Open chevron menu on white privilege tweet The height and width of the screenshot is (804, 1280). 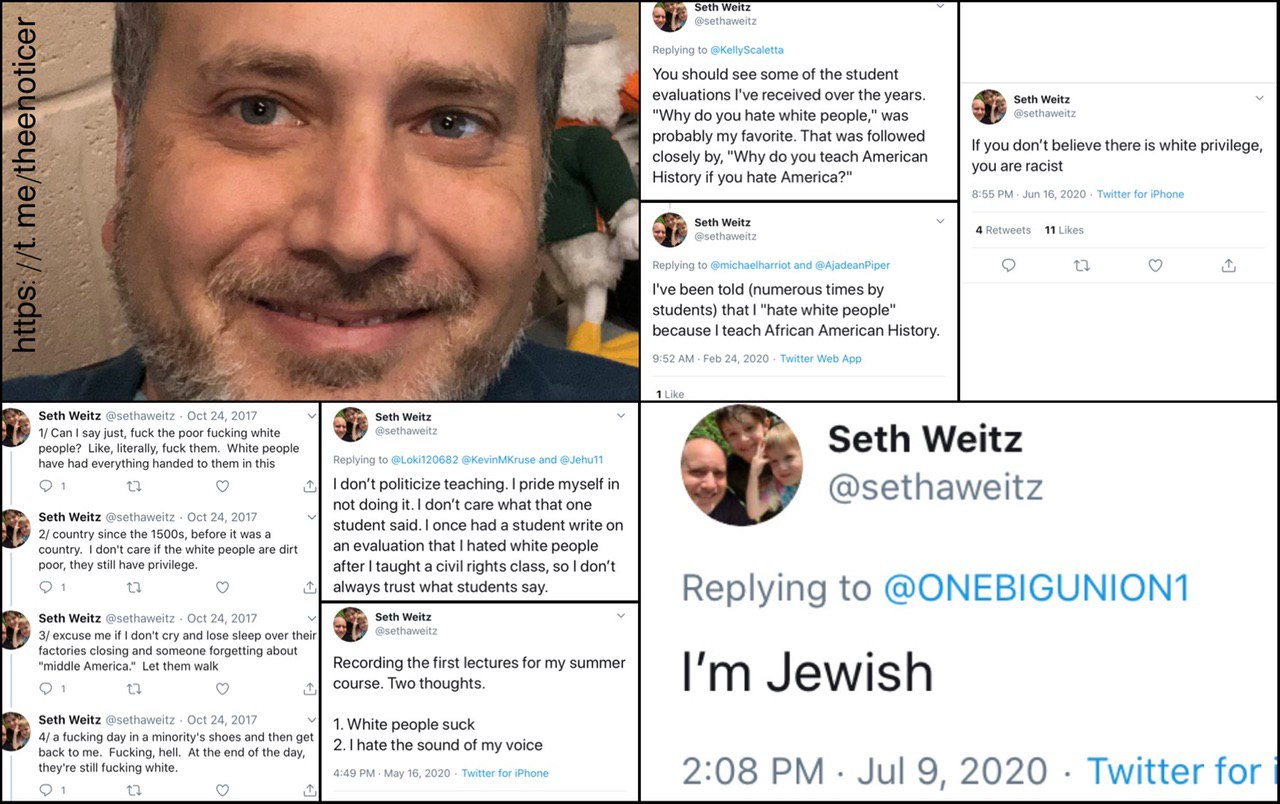1259,98
